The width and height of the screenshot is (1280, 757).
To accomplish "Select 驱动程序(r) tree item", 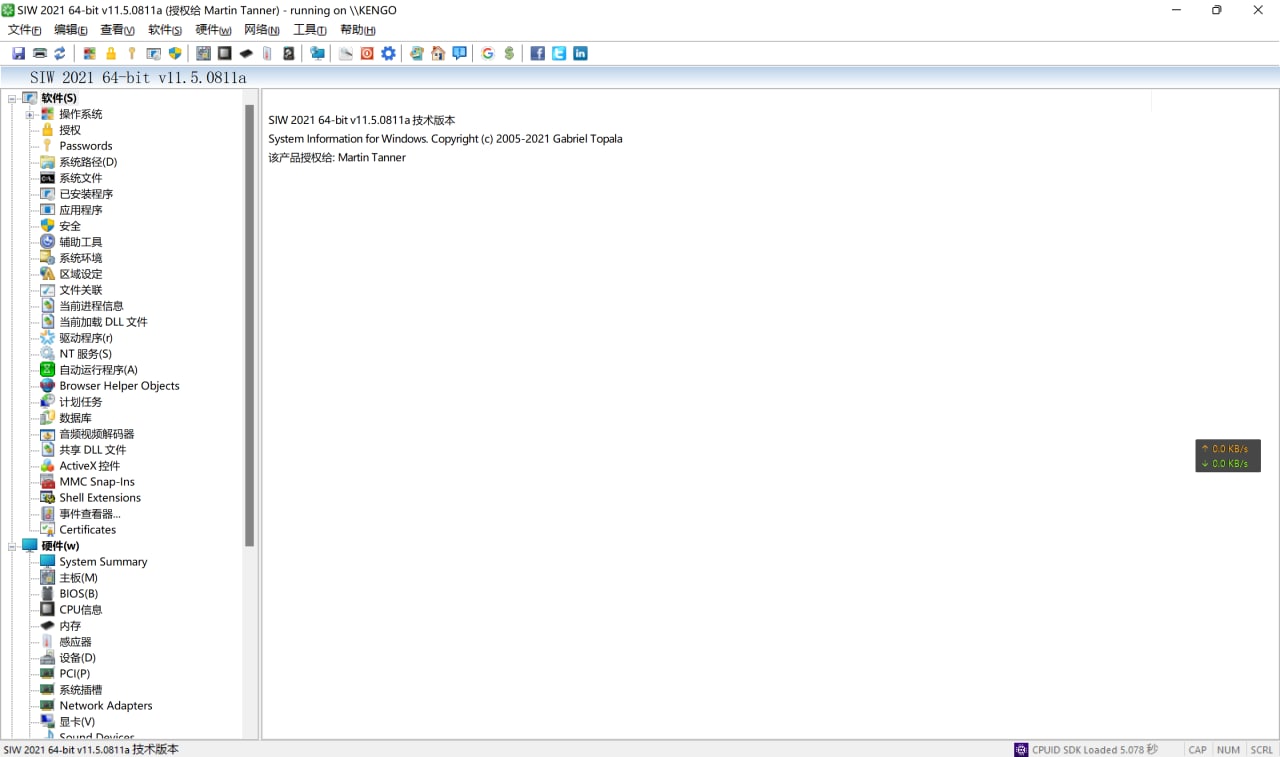I will (x=86, y=338).
